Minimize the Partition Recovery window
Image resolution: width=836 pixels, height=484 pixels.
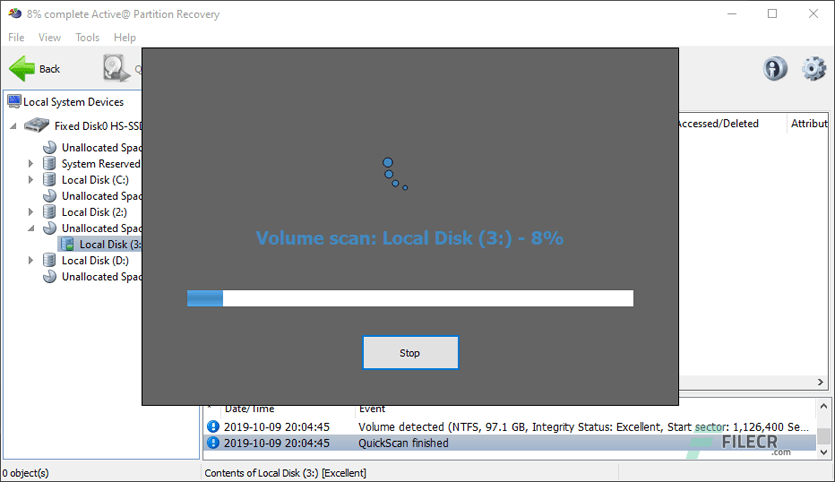[x=732, y=14]
